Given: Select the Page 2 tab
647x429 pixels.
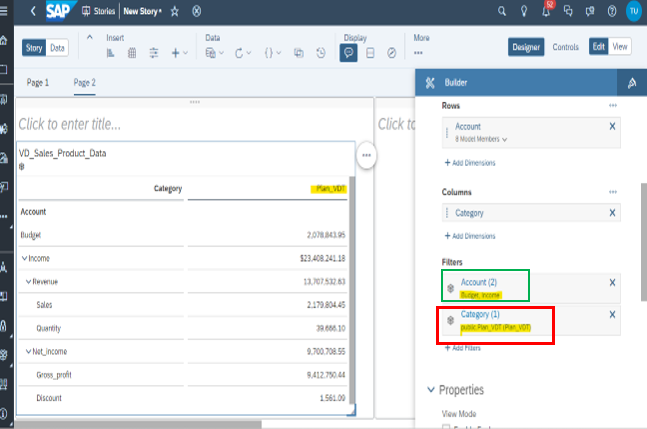Looking at the screenshot, I should coord(85,82).
